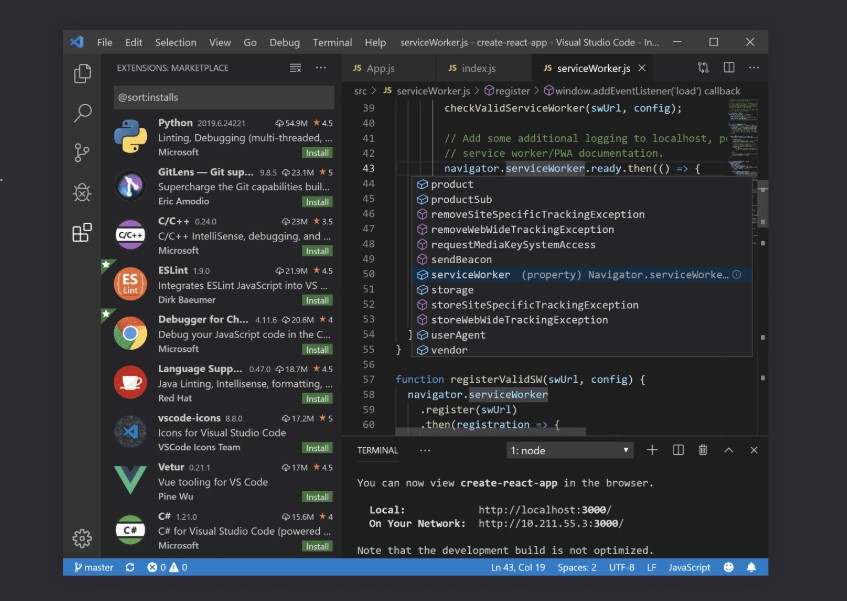Open the View menu
The image size is (847, 601).
point(220,42)
